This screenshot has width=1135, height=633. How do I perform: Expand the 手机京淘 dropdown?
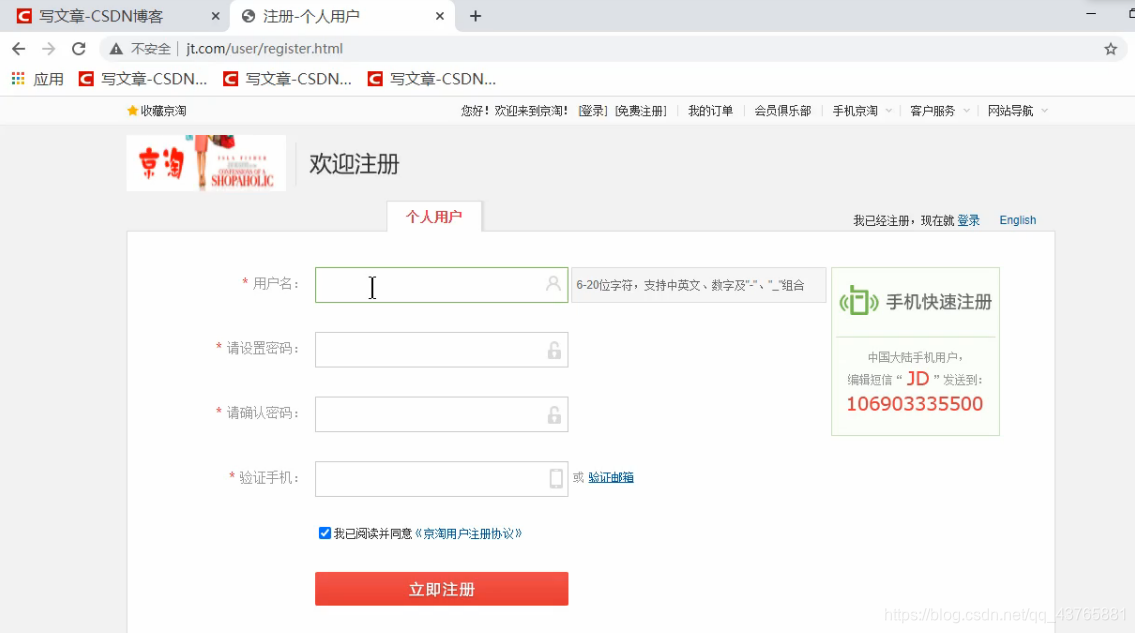point(861,111)
